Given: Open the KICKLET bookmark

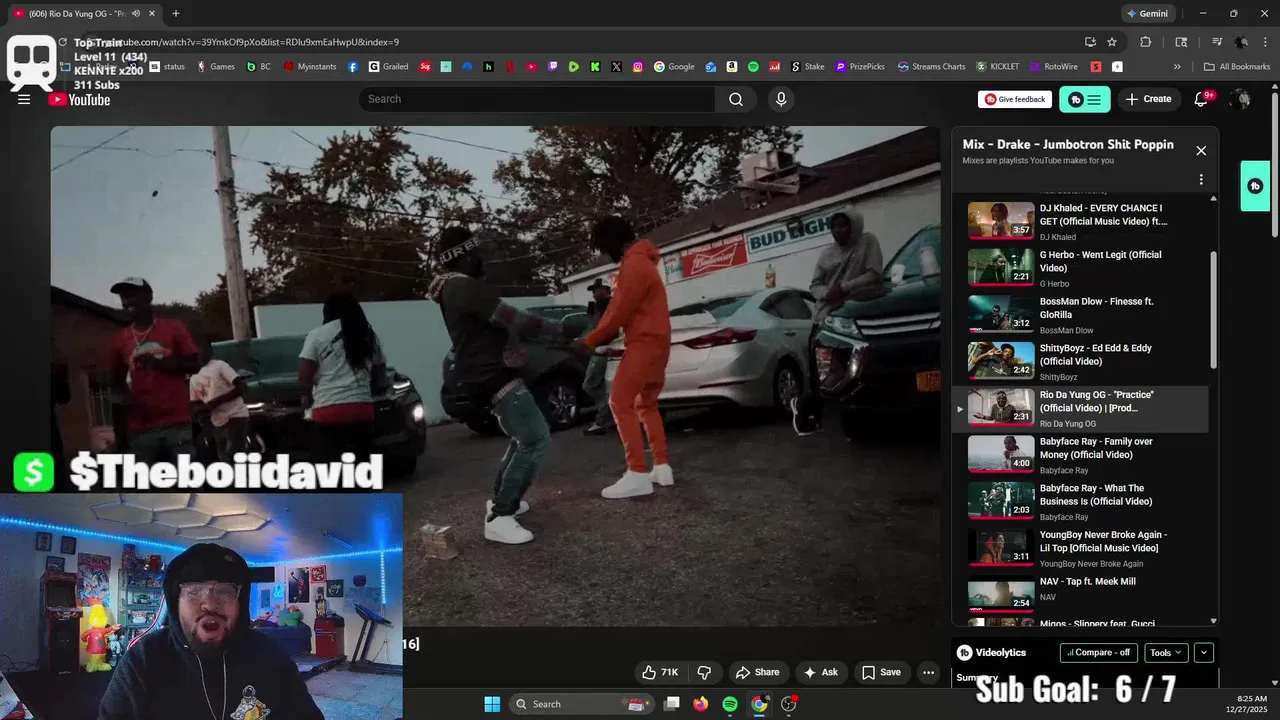Looking at the screenshot, I should [x=998, y=67].
